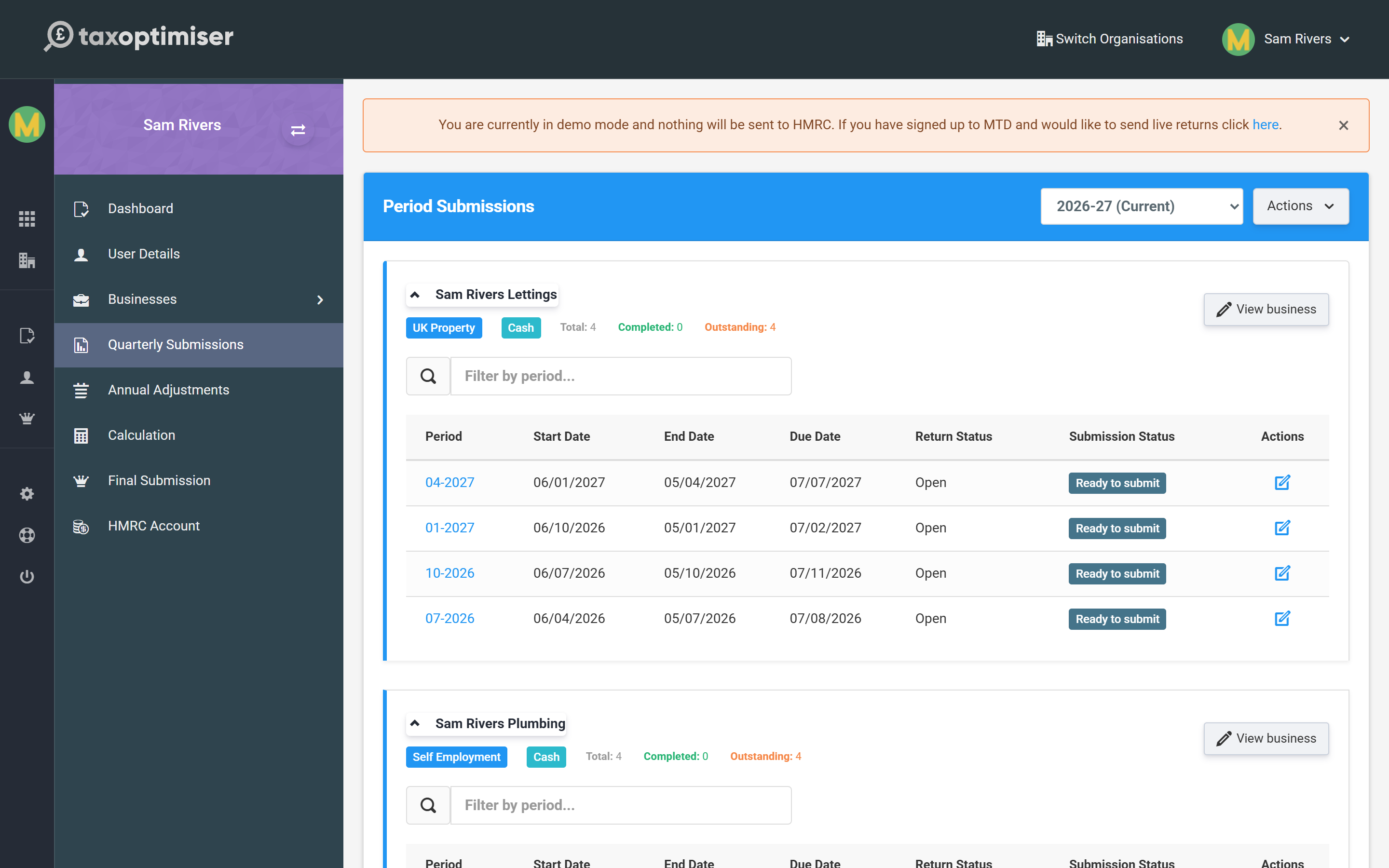The image size is (1389, 868).
Task: Click Ready to submit badge for 04-2027
Action: [x=1117, y=483]
